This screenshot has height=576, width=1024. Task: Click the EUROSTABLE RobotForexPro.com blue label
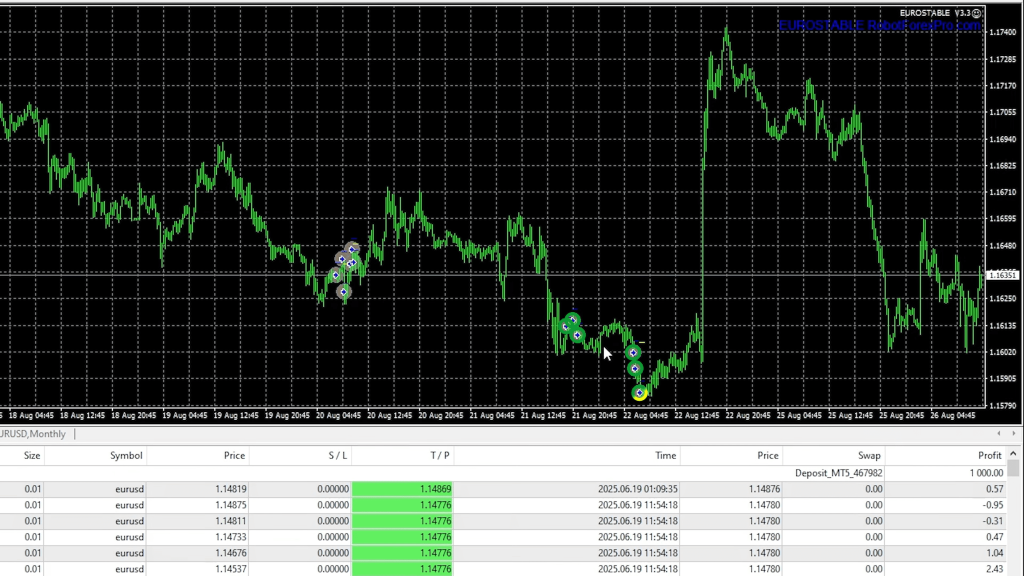tap(880, 25)
